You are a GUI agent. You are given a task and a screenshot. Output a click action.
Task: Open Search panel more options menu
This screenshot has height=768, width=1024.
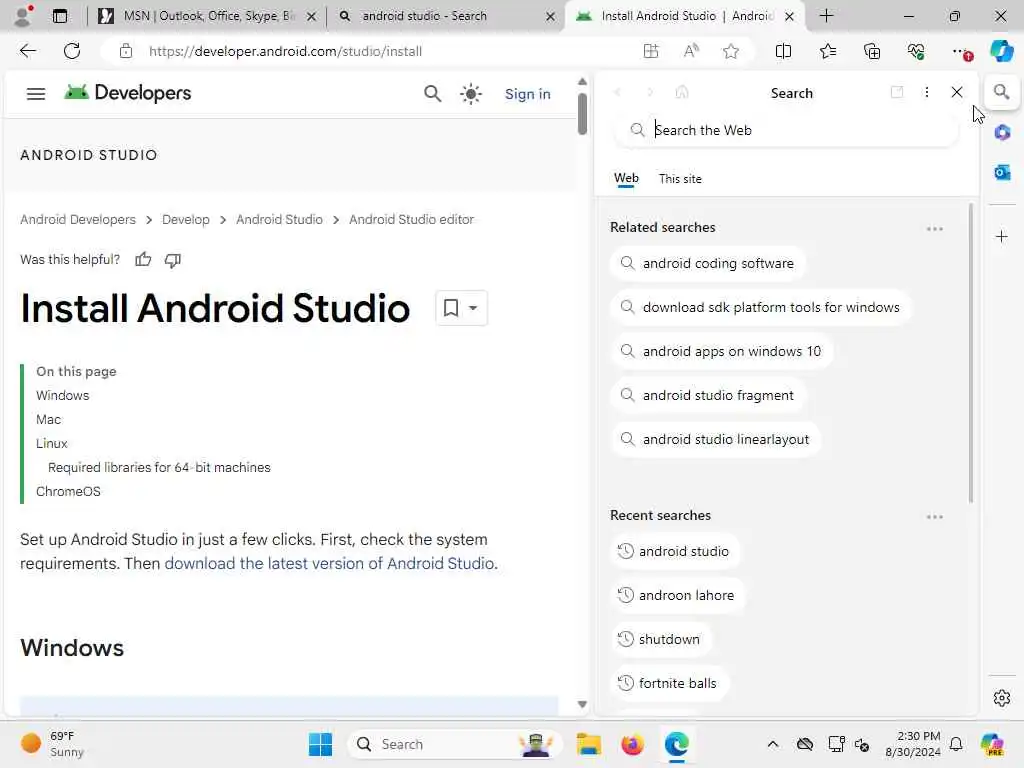[x=927, y=92]
